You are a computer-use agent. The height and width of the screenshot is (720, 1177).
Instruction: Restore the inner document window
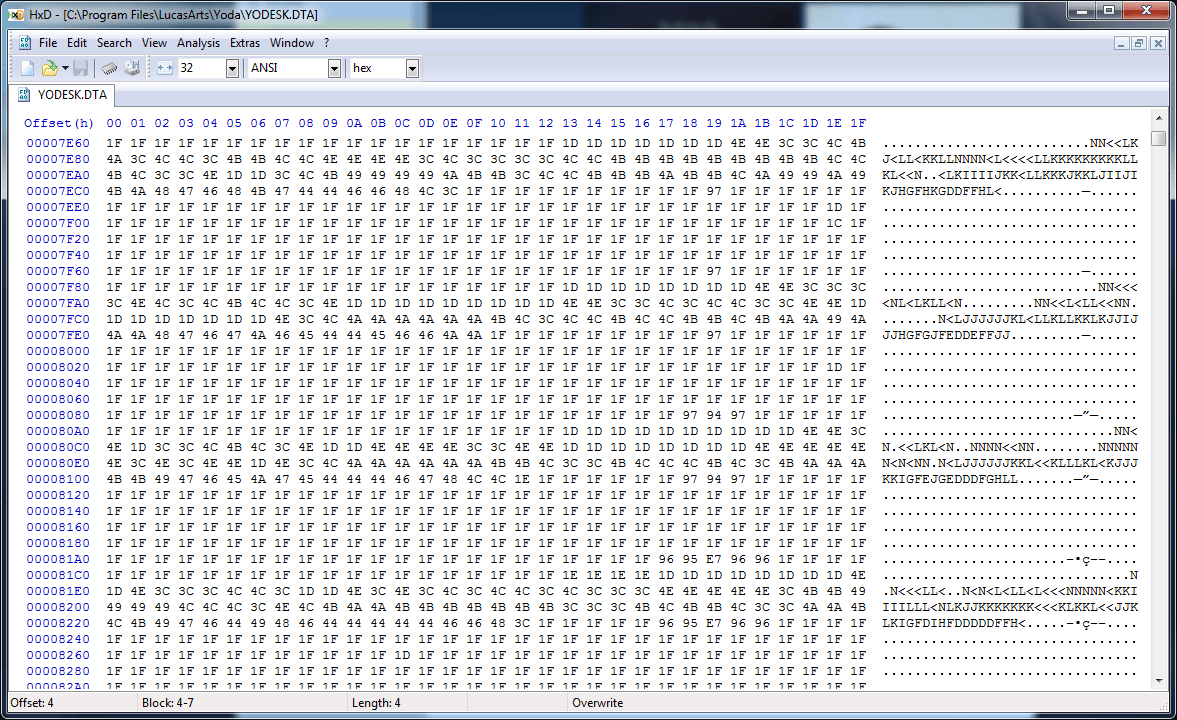1139,43
